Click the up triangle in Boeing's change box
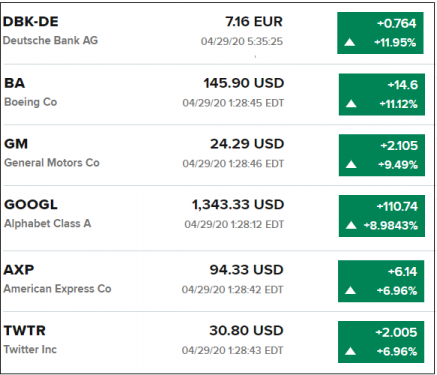This screenshot has width=437, height=375. click(351, 104)
